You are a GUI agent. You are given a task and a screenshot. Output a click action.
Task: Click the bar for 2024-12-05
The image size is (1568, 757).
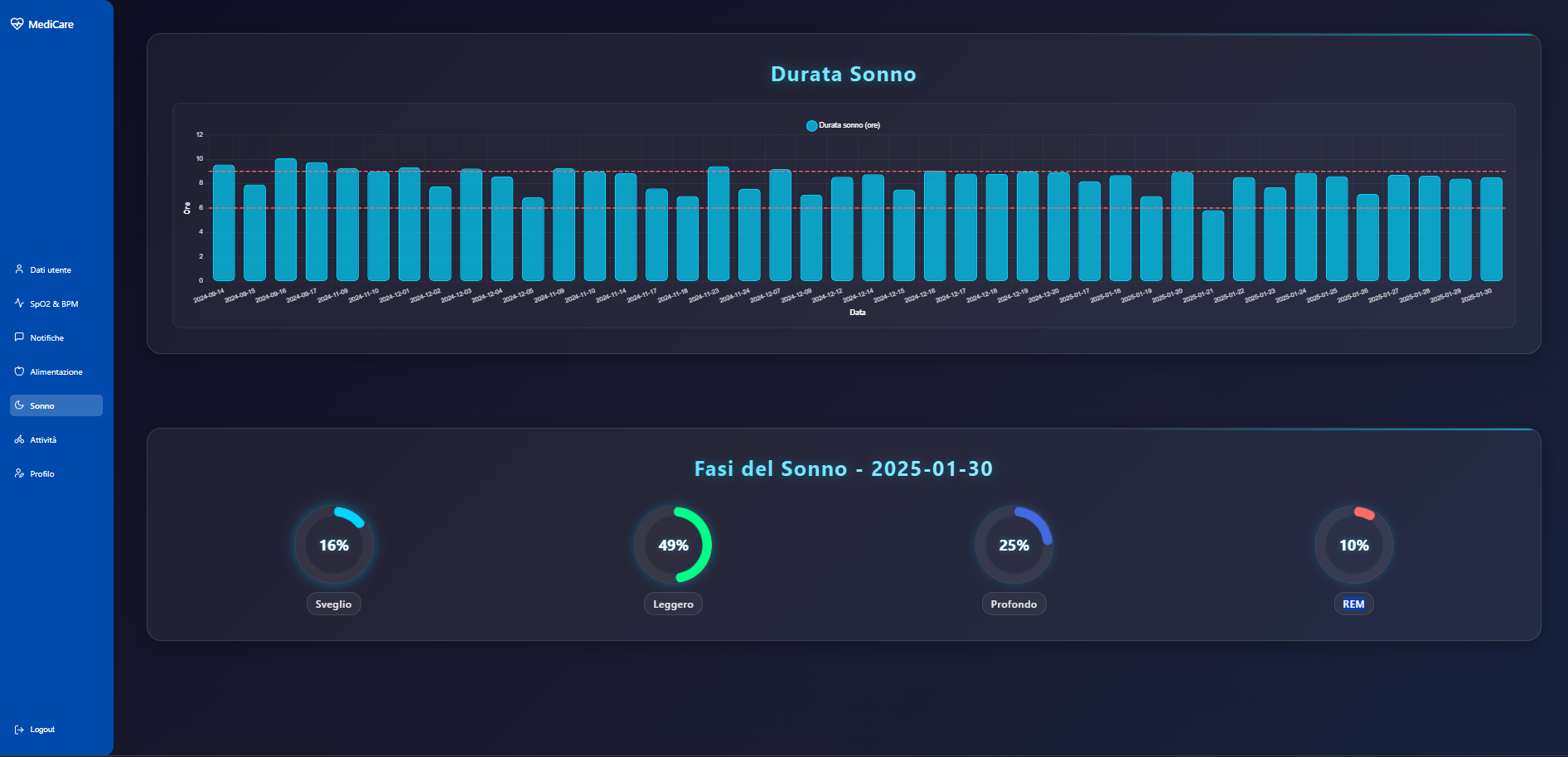tap(533, 239)
